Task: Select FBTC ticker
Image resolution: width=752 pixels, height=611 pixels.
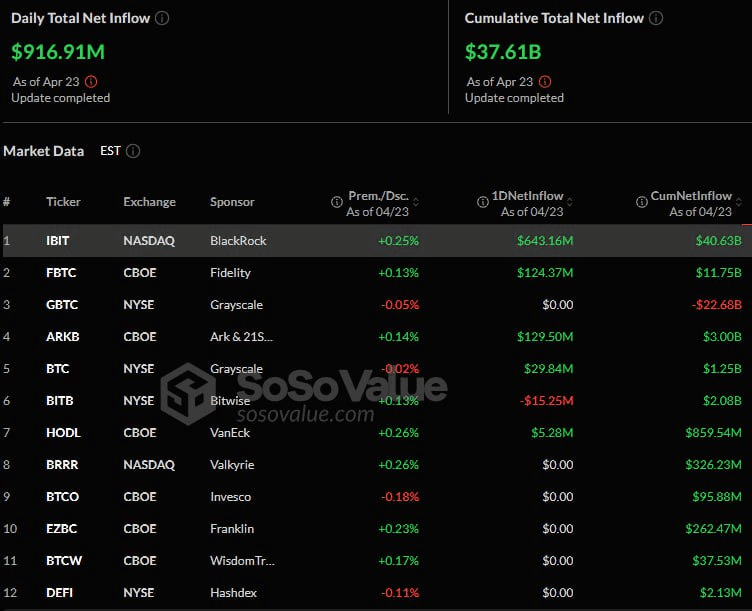Action: (61, 273)
